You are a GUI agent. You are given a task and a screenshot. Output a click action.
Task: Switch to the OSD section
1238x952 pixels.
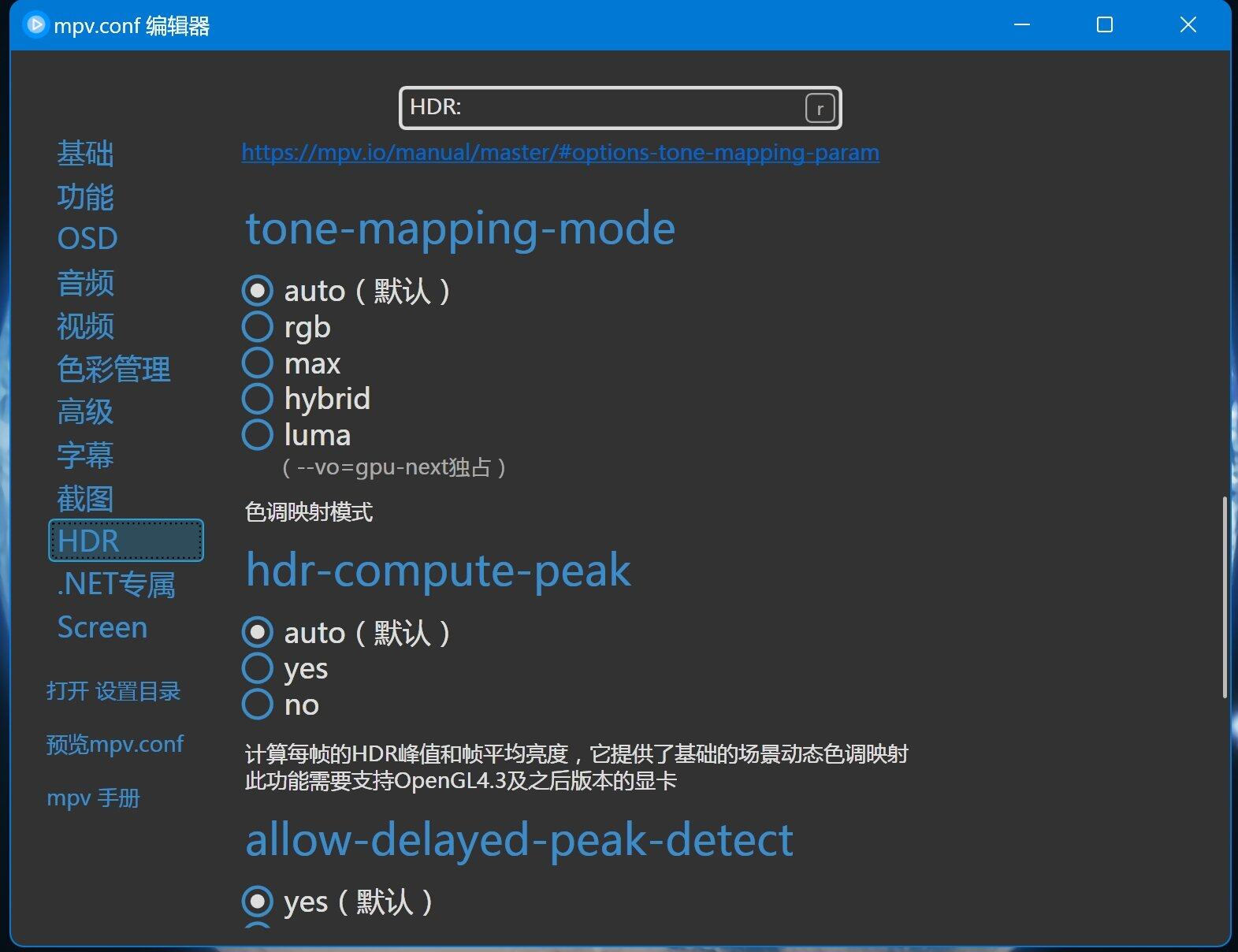[x=87, y=239]
